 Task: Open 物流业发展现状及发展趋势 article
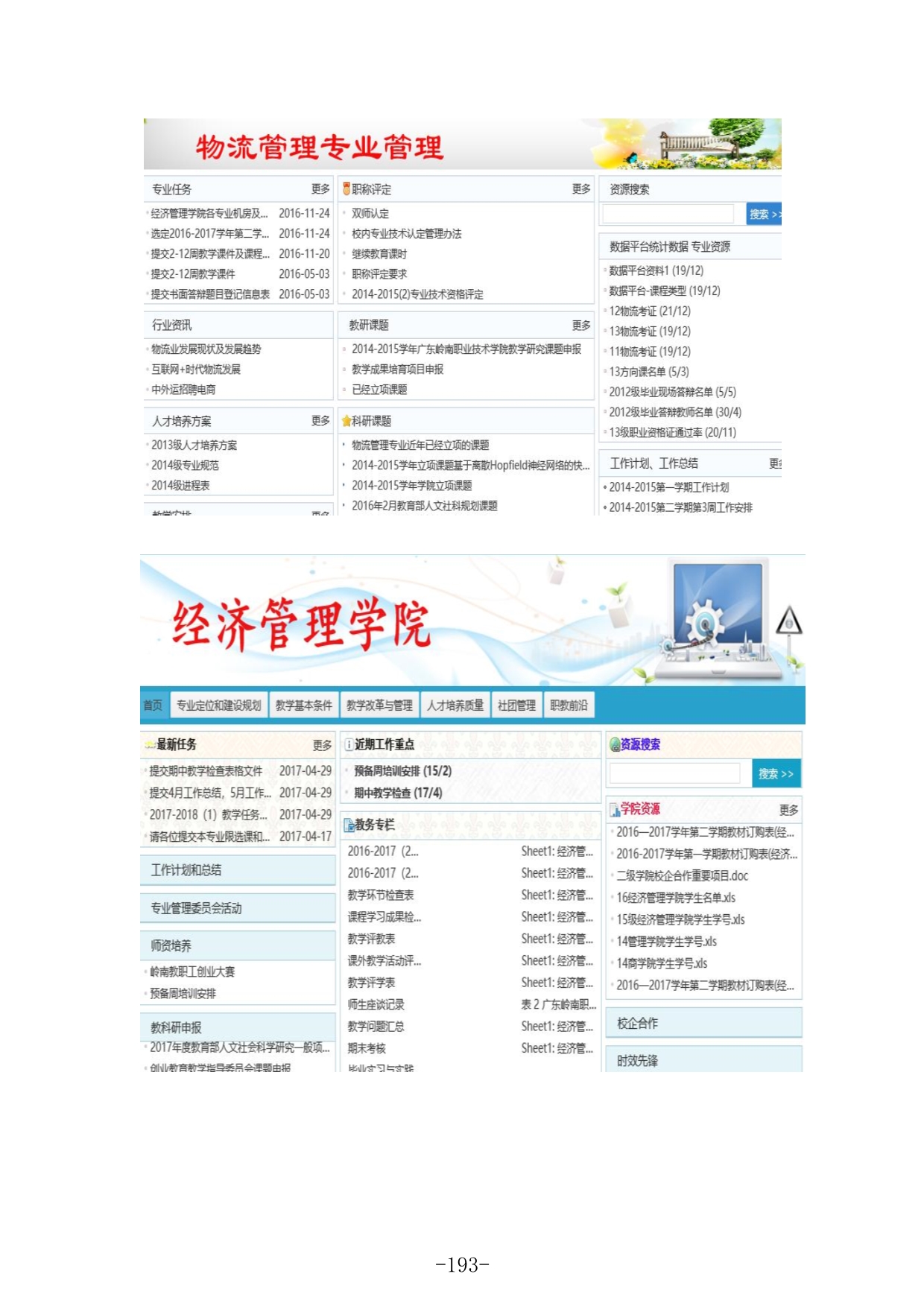pos(206,349)
